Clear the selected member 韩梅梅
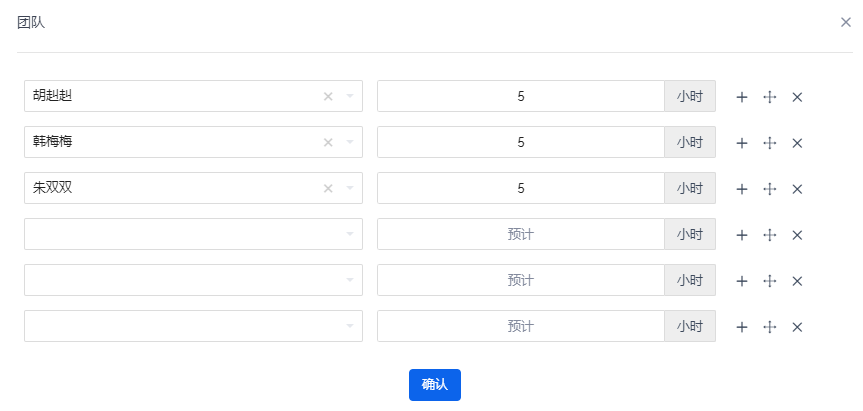Viewport: 863px width, 411px height. (x=328, y=143)
